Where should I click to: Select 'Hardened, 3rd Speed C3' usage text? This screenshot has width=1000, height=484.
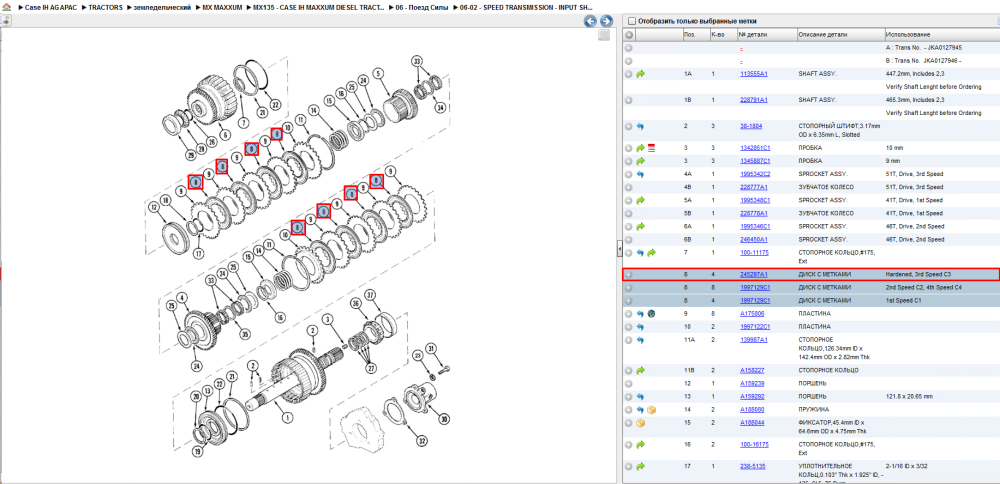tap(918, 274)
